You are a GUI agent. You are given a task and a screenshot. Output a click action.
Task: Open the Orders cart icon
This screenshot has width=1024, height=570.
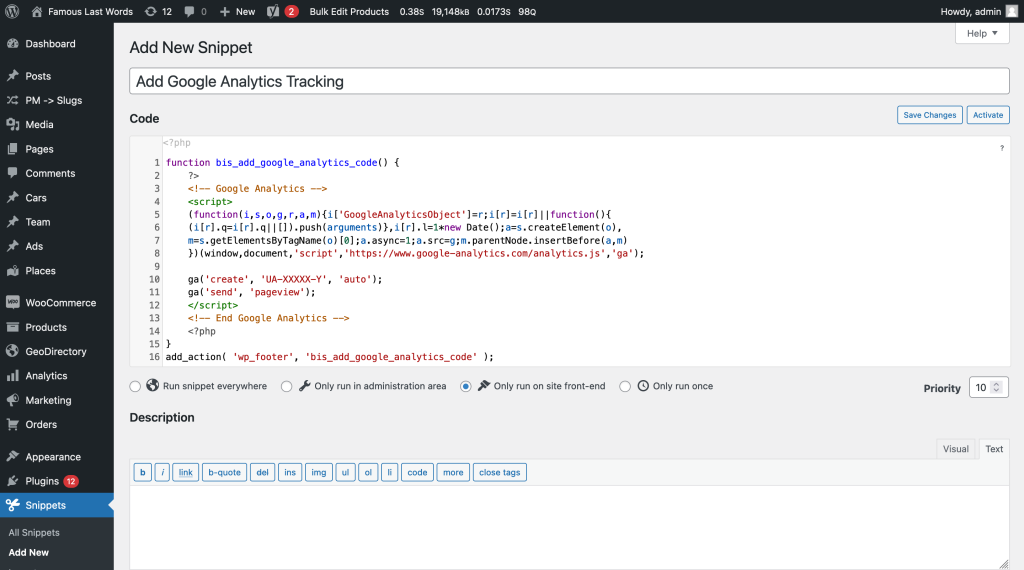click(12, 424)
